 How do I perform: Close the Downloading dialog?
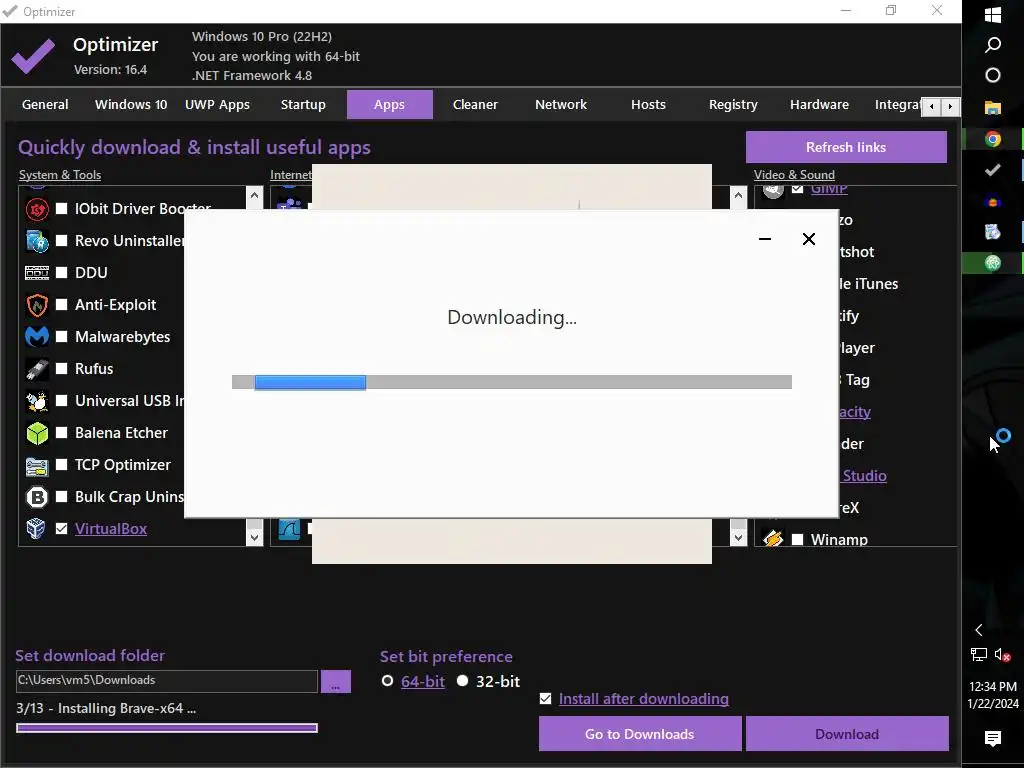point(808,239)
